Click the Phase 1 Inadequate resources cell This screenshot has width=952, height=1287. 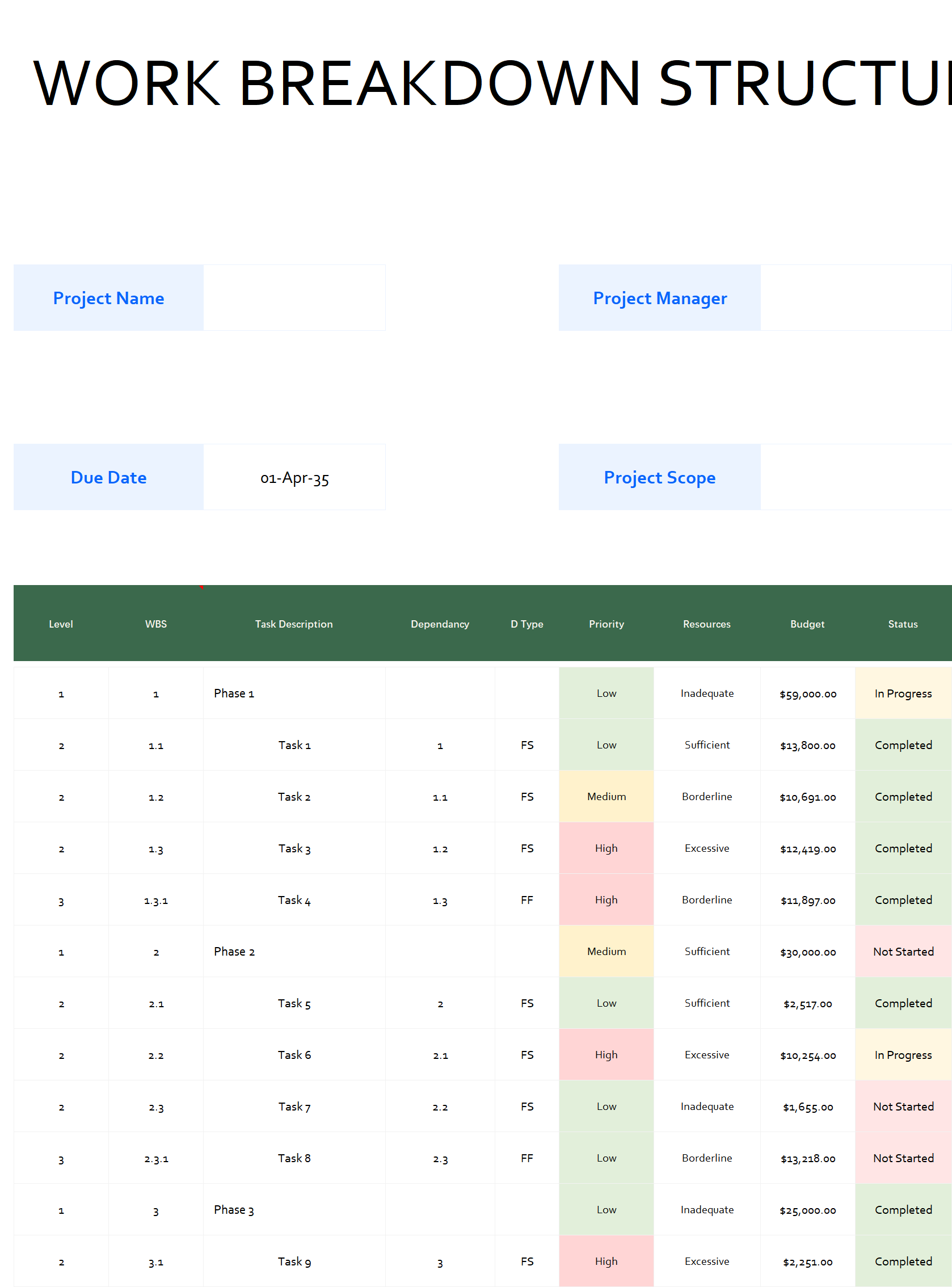click(707, 693)
